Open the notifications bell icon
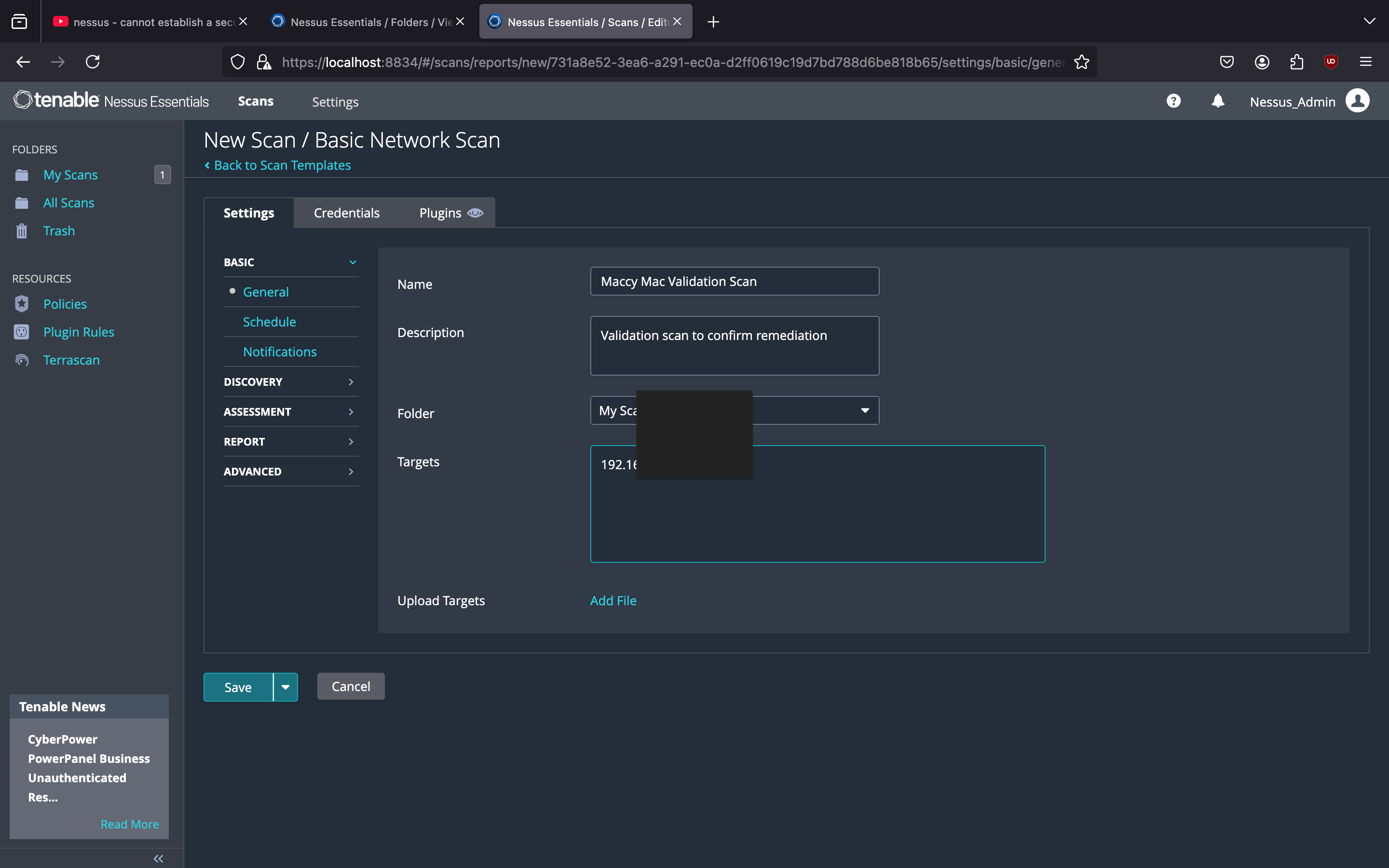 (x=1217, y=101)
